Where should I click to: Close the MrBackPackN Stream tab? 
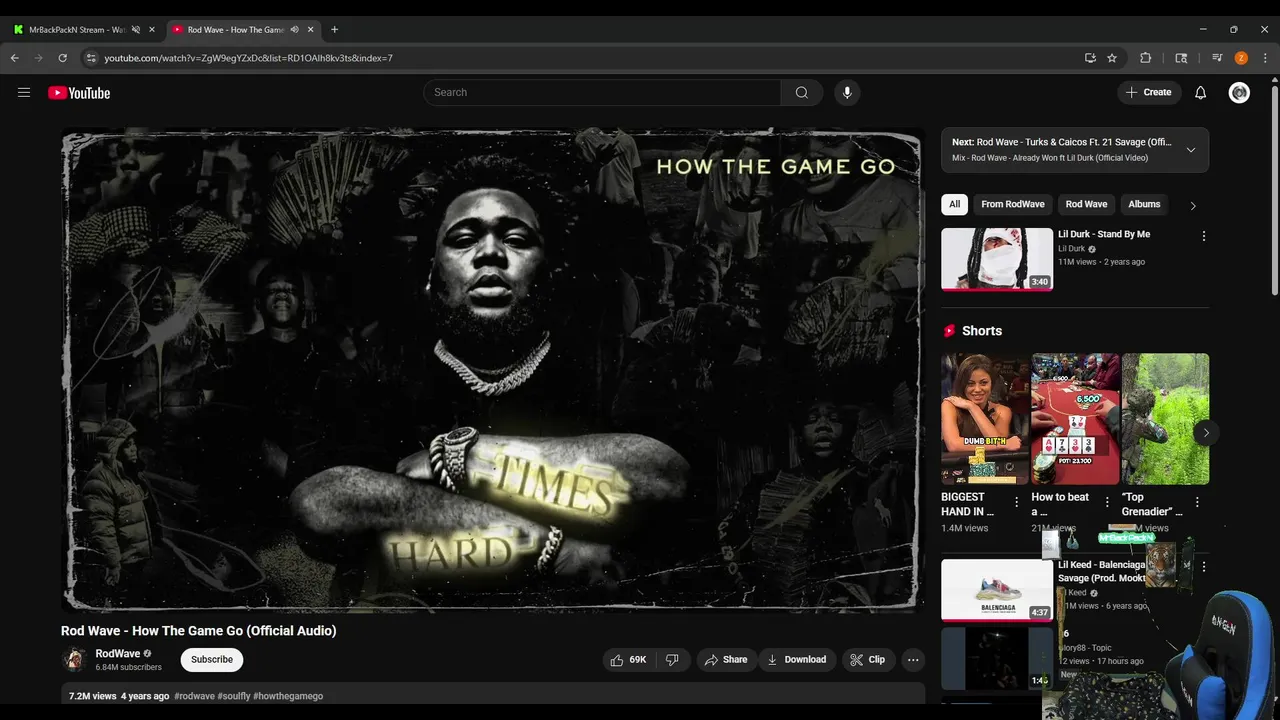[152, 30]
